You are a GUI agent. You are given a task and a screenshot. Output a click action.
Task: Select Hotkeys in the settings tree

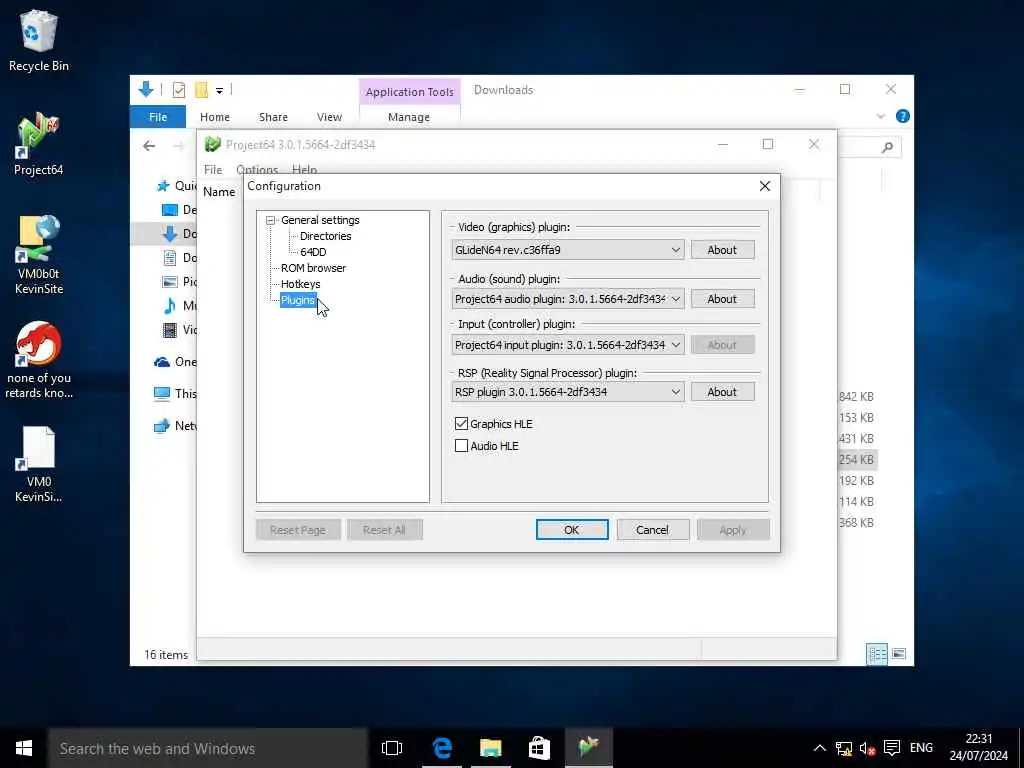click(300, 284)
